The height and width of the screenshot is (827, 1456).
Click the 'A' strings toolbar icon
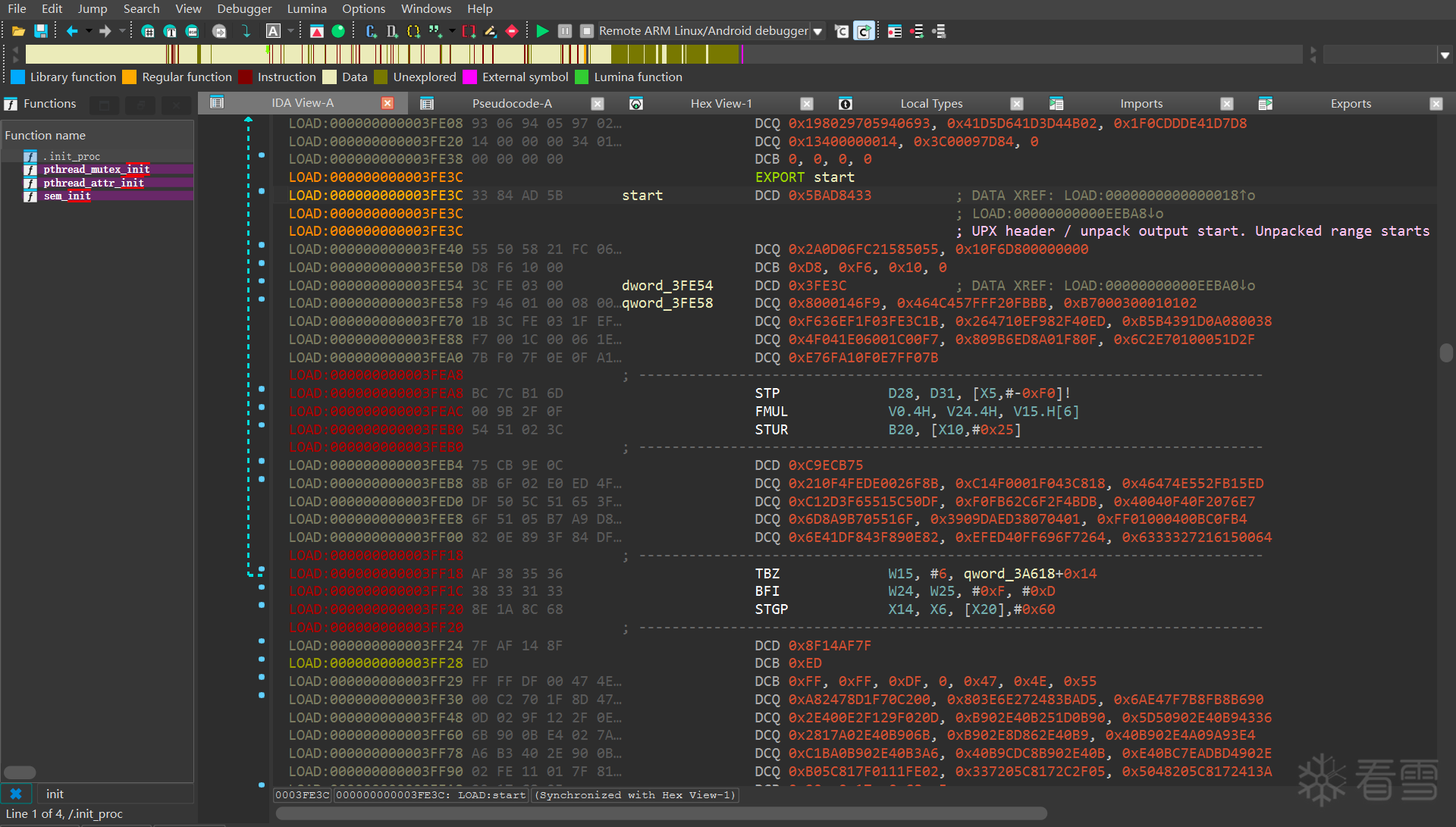[274, 31]
